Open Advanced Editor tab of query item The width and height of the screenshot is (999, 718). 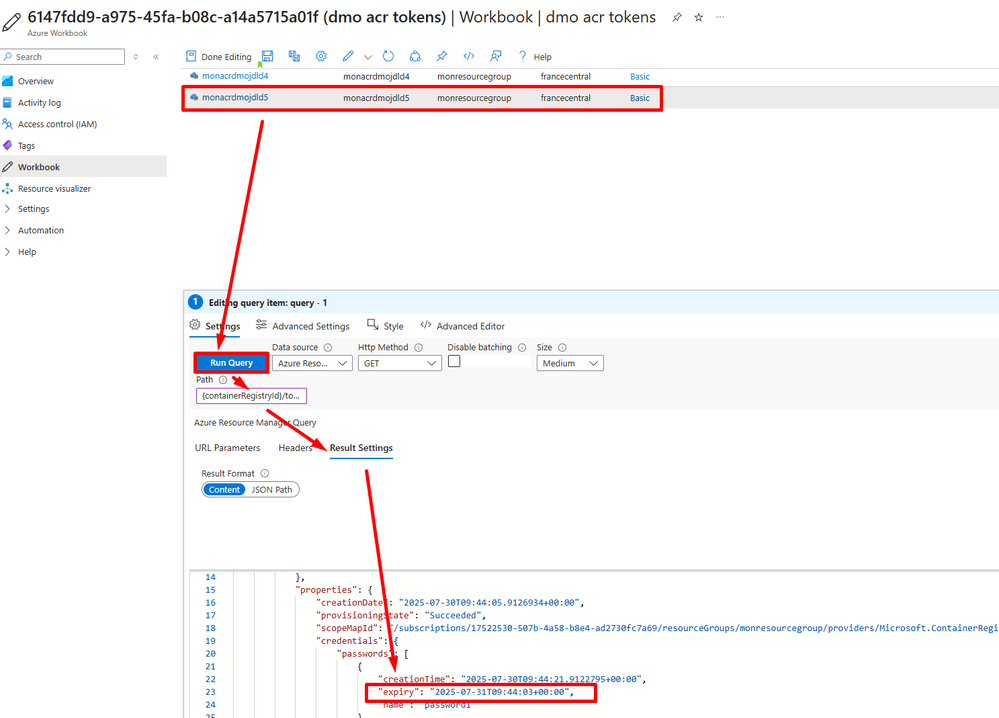[463, 326]
